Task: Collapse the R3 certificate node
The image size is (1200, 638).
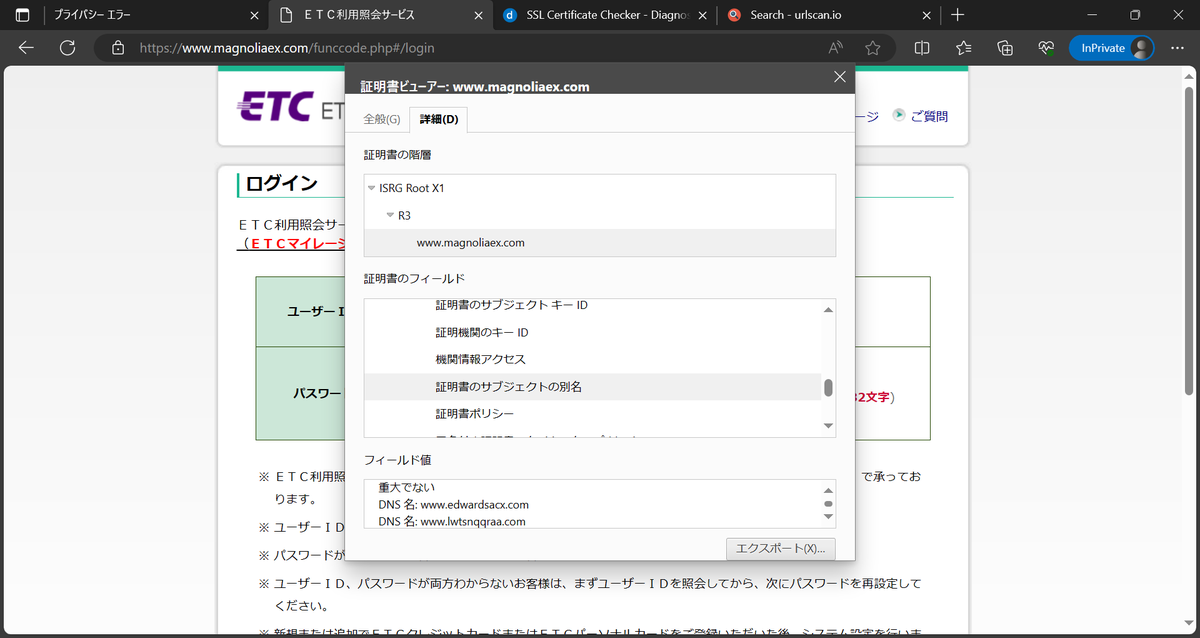Action: [x=391, y=215]
